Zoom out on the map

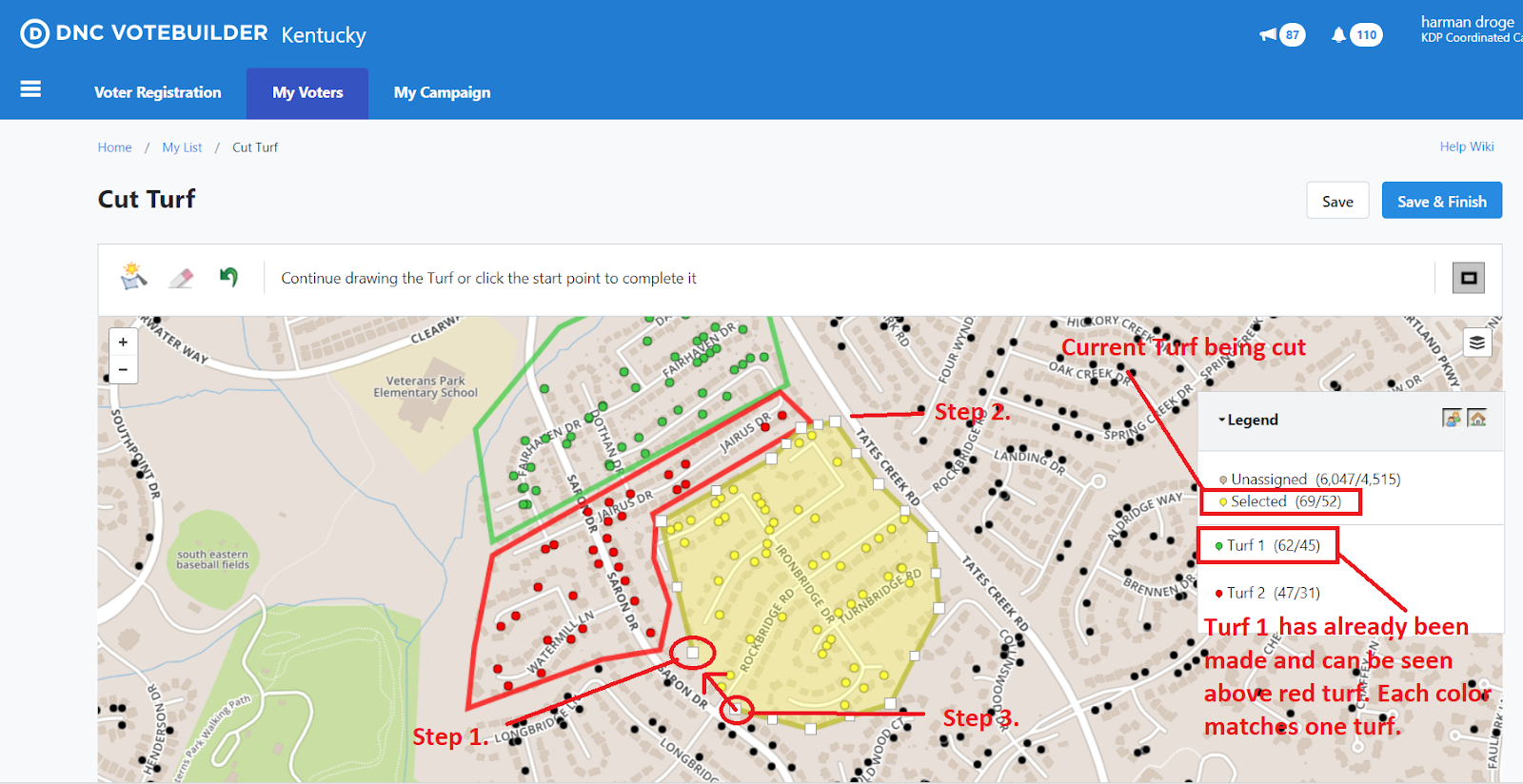pos(123,369)
